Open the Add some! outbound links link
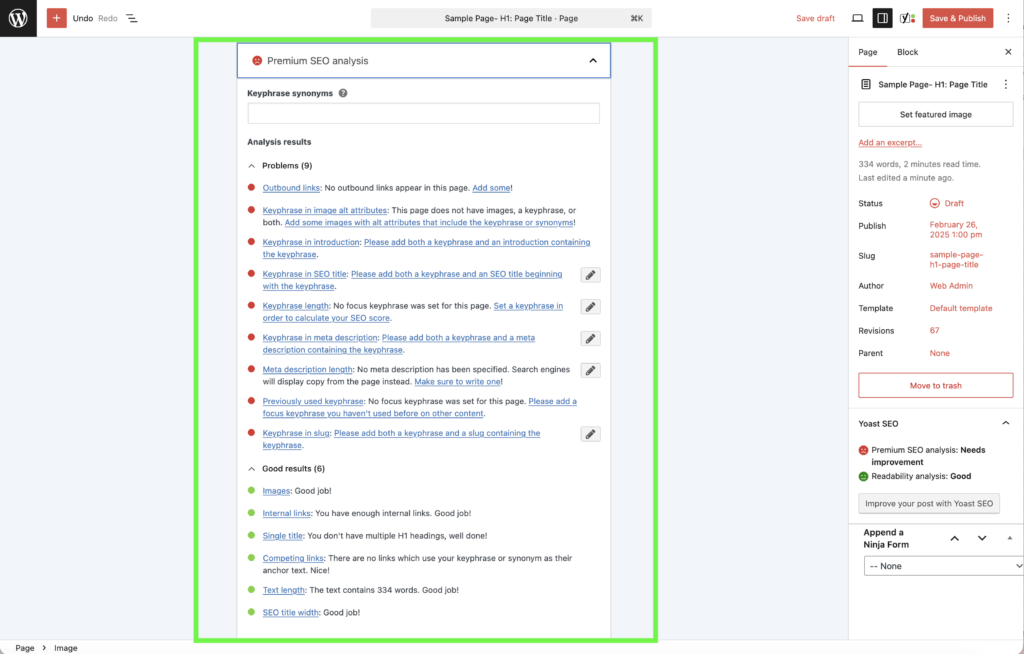This screenshot has width=1024, height=654. [492, 187]
